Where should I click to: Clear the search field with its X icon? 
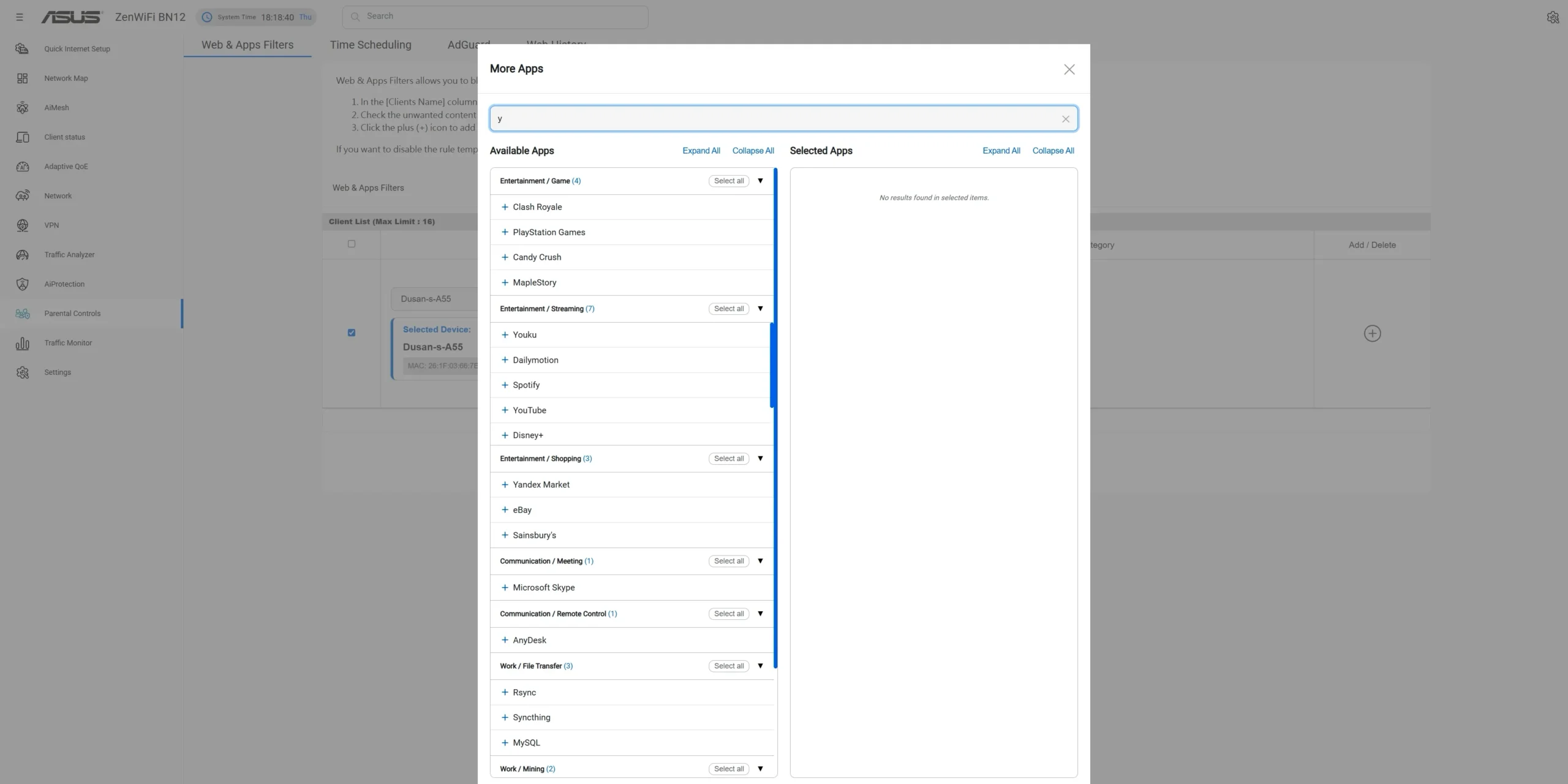[x=1066, y=119]
